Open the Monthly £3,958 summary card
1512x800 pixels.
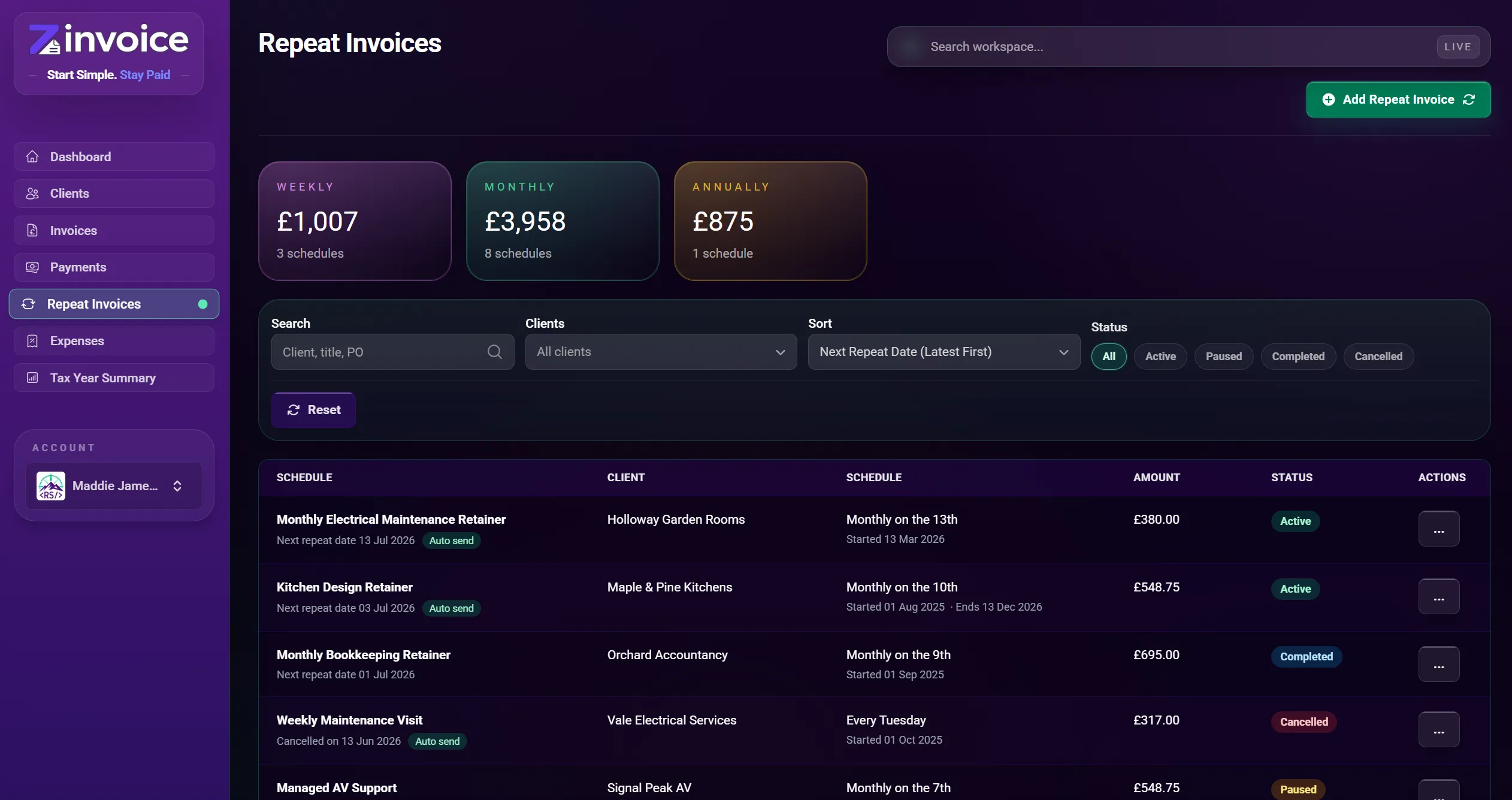coord(563,221)
